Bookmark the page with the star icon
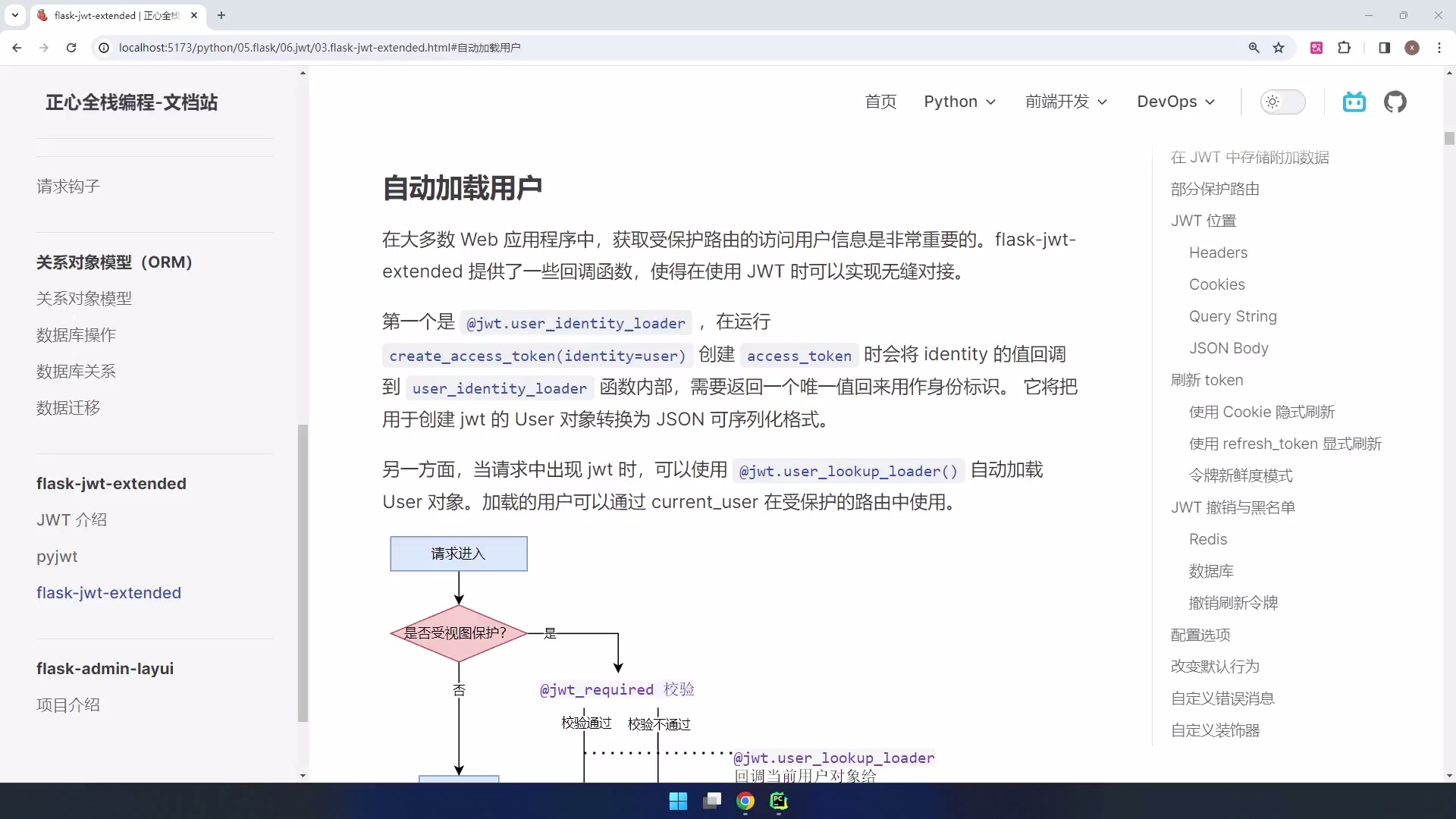Viewport: 1456px width, 819px height. click(x=1280, y=47)
